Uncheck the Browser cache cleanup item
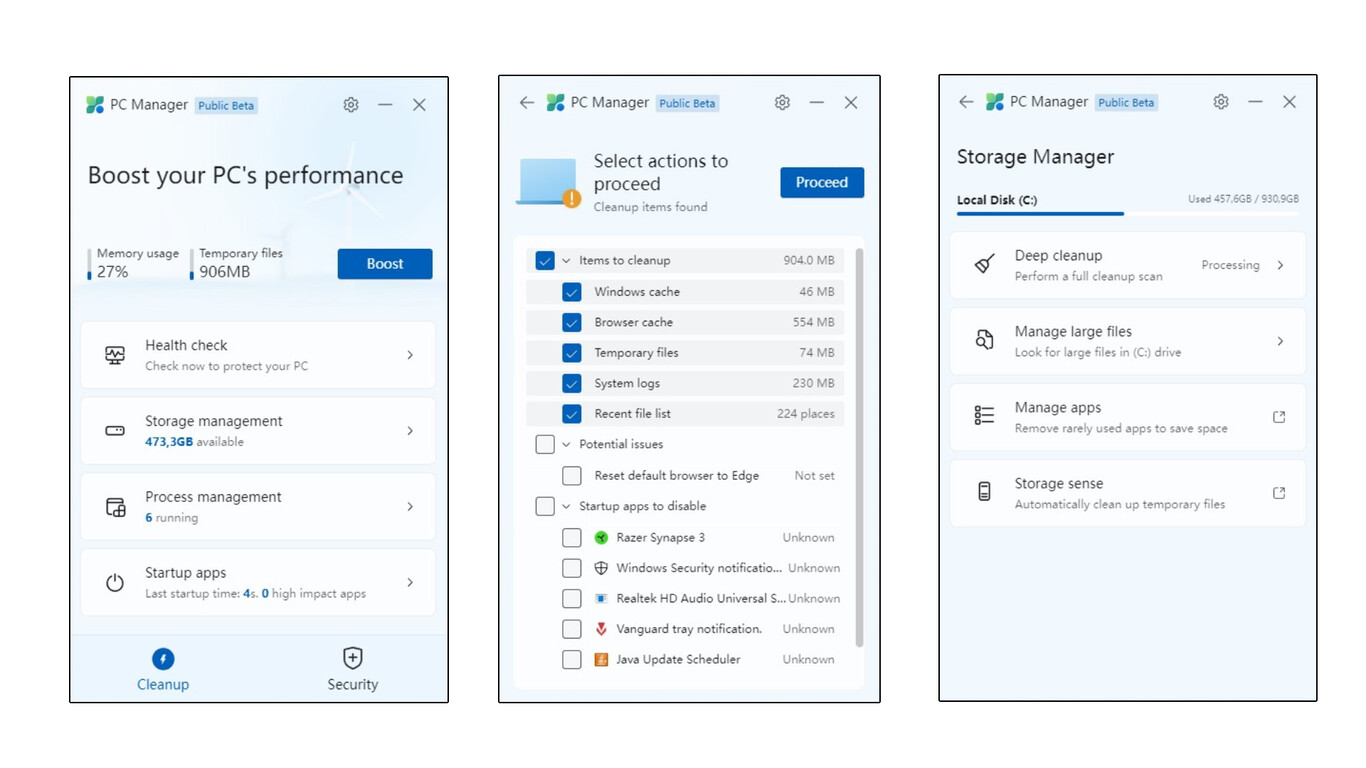Image resolution: width=1366 pixels, height=768 pixels. click(x=572, y=322)
